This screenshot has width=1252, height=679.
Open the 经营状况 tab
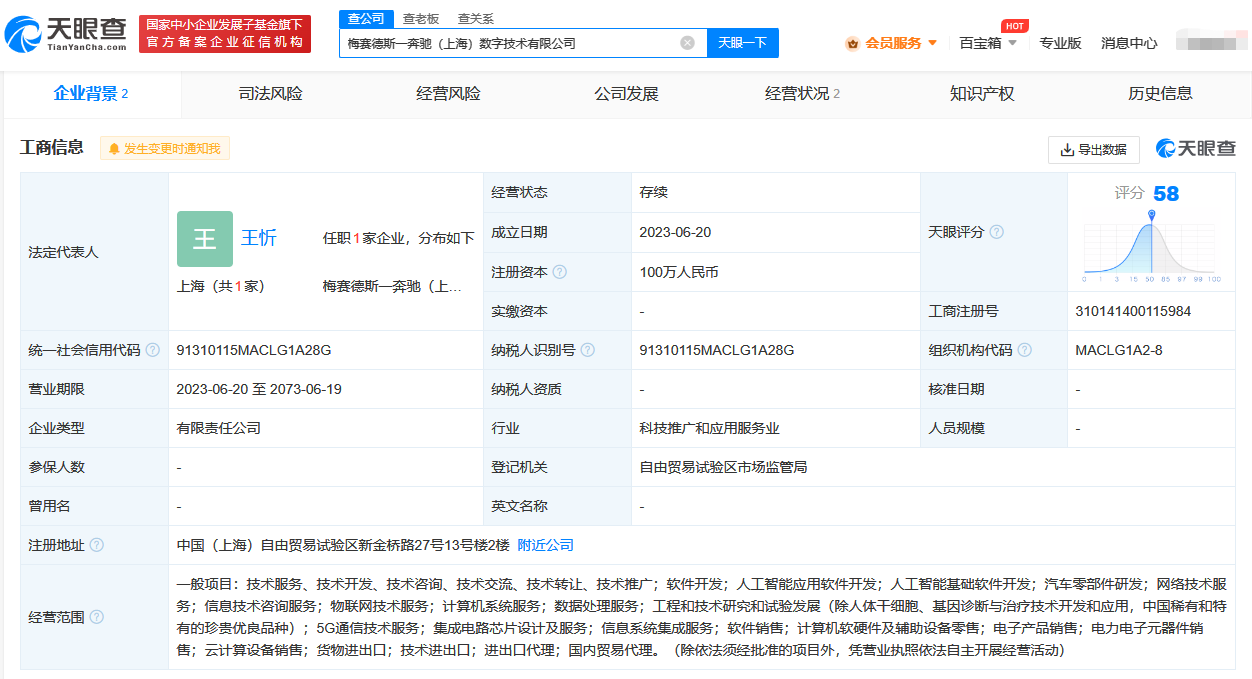(803, 94)
